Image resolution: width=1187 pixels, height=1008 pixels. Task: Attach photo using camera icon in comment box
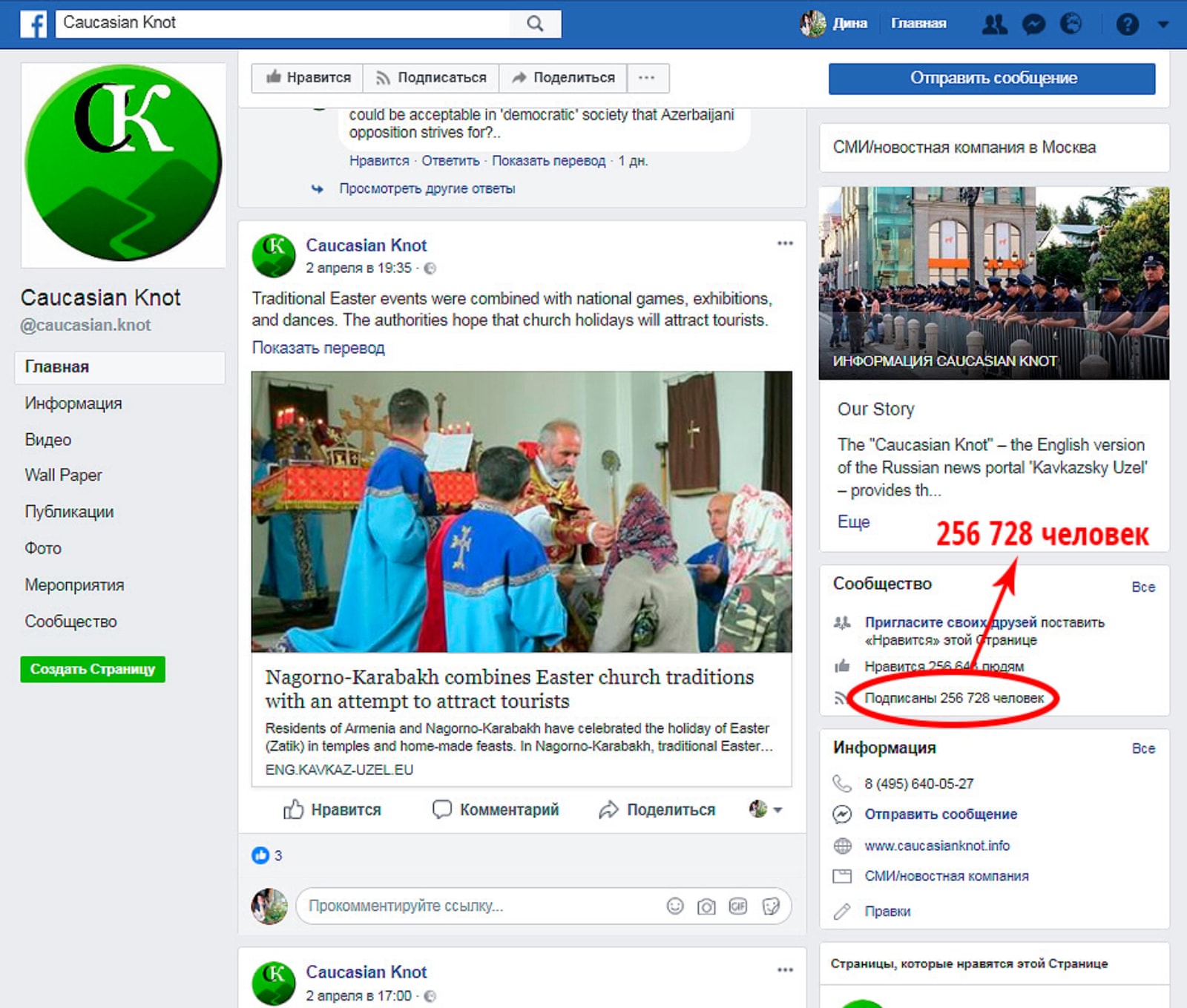[x=706, y=906]
